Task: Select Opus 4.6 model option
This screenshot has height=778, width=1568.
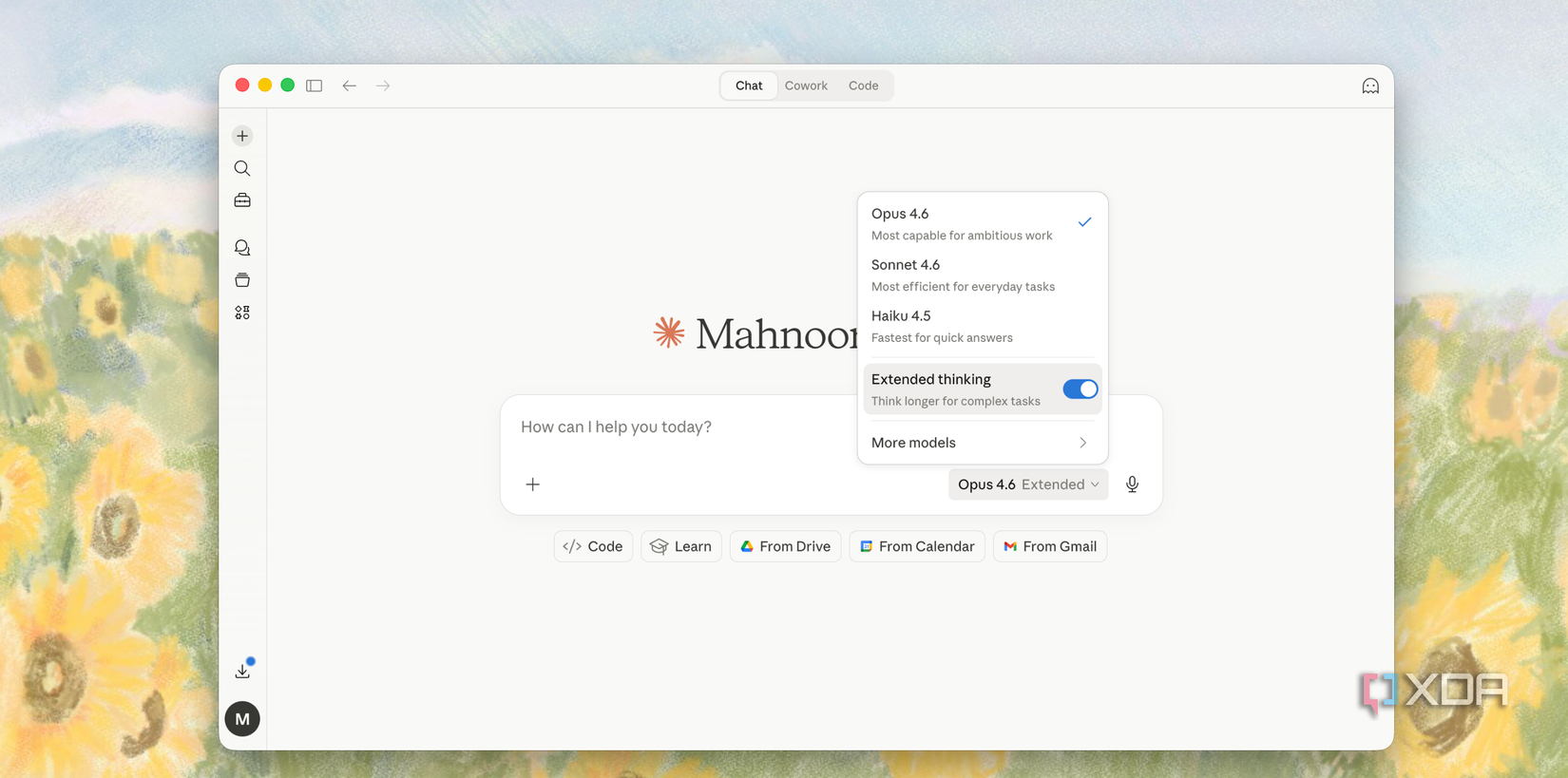Action: [x=983, y=223]
